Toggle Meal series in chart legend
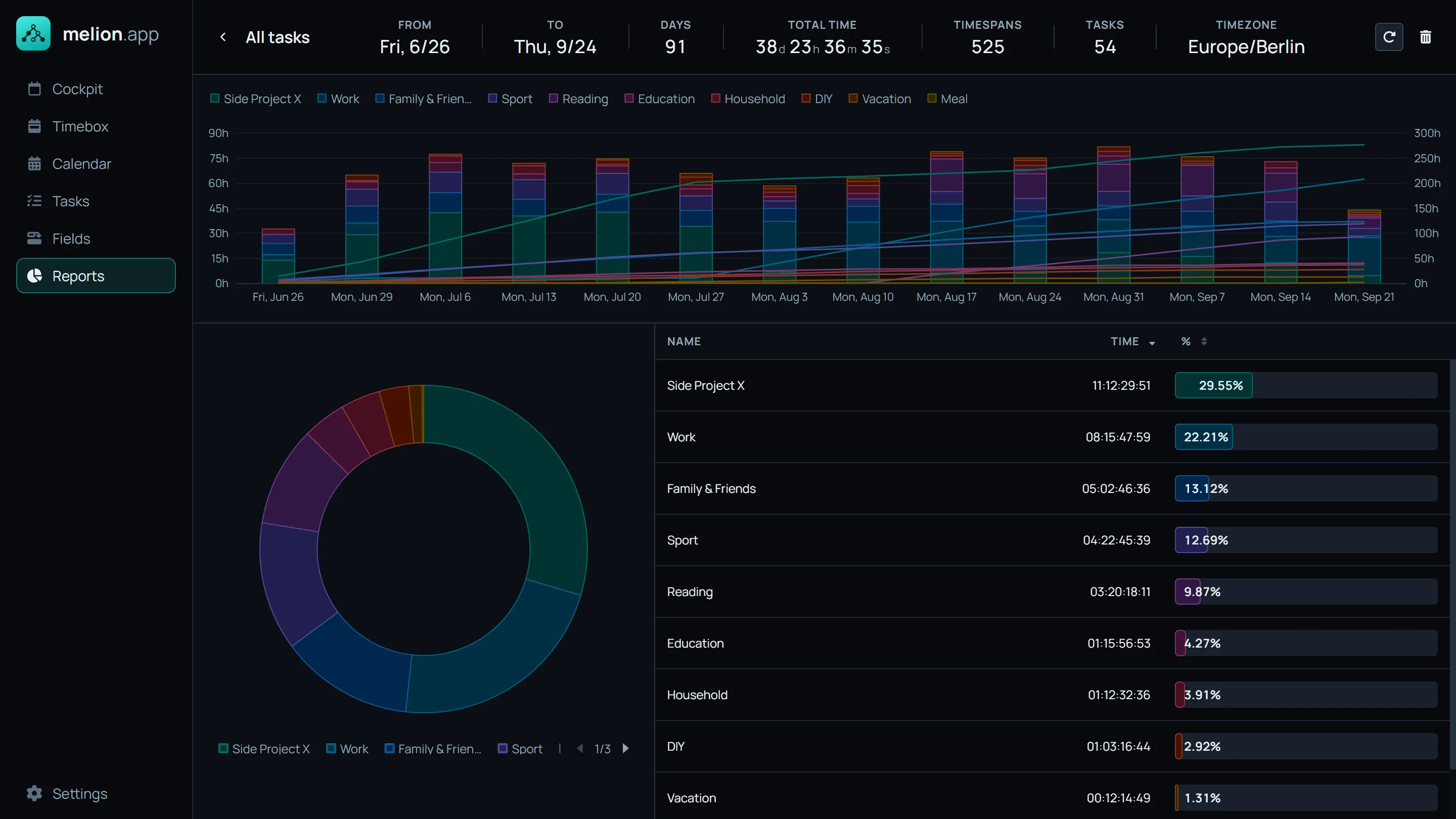This screenshot has height=819, width=1456. [x=947, y=99]
